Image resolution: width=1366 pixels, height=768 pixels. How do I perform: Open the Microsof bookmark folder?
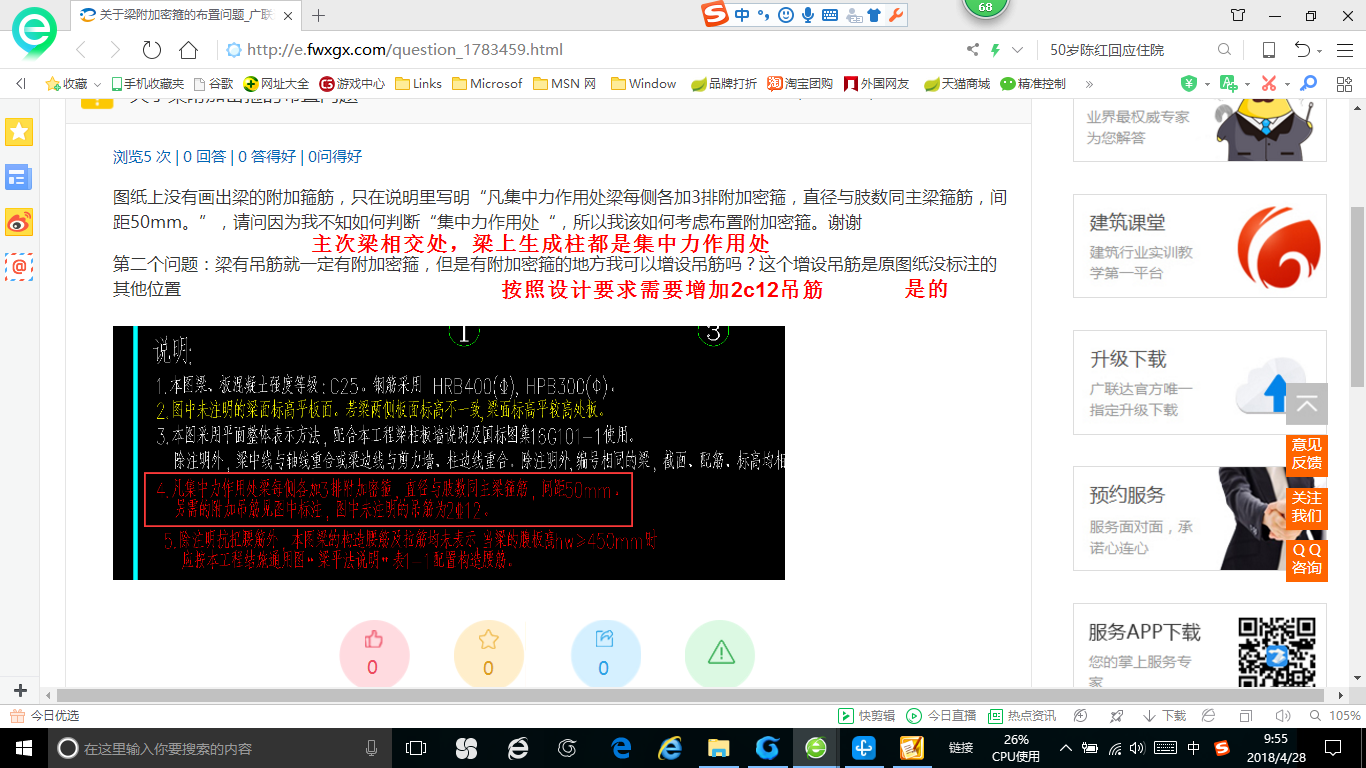point(487,84)
